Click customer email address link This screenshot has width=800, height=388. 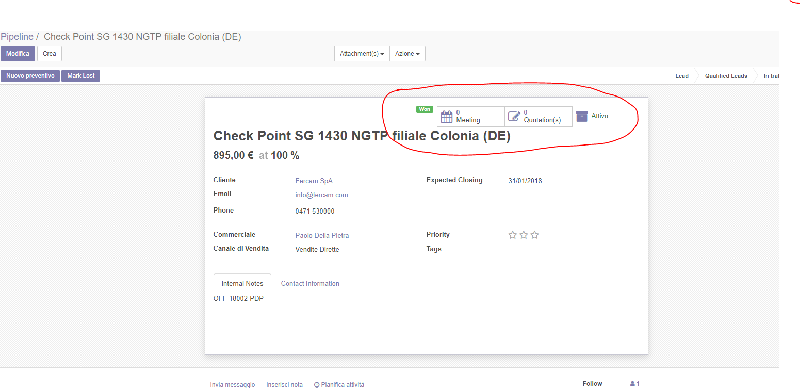[x=322, y=195]
